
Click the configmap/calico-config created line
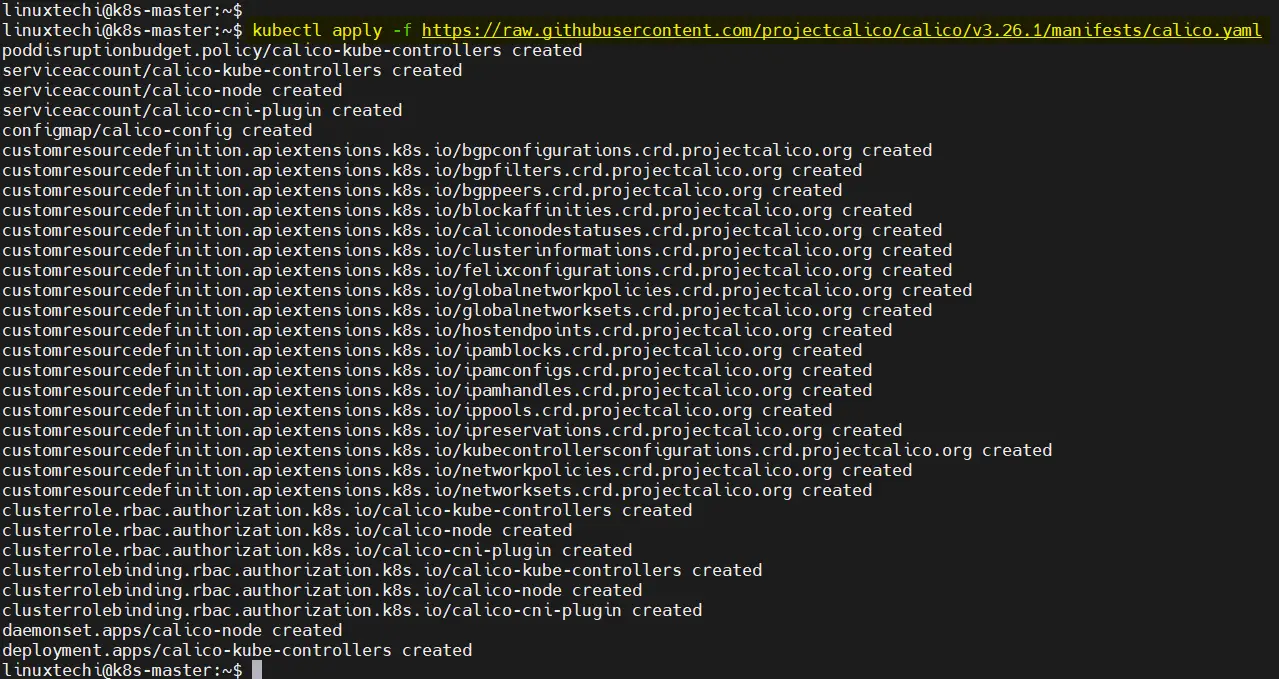[157, 130]
